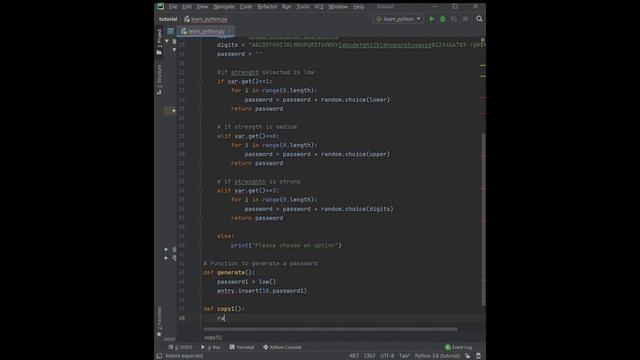Click the project view icon beside the editor tab
The image size is (640, 360).
[x=171, y=31]
